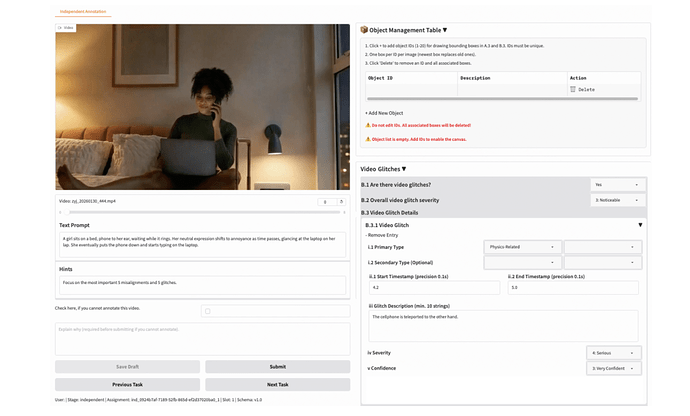Change the Severity '4: Serious' dropdown
The image size is (690, 416).
615,353
